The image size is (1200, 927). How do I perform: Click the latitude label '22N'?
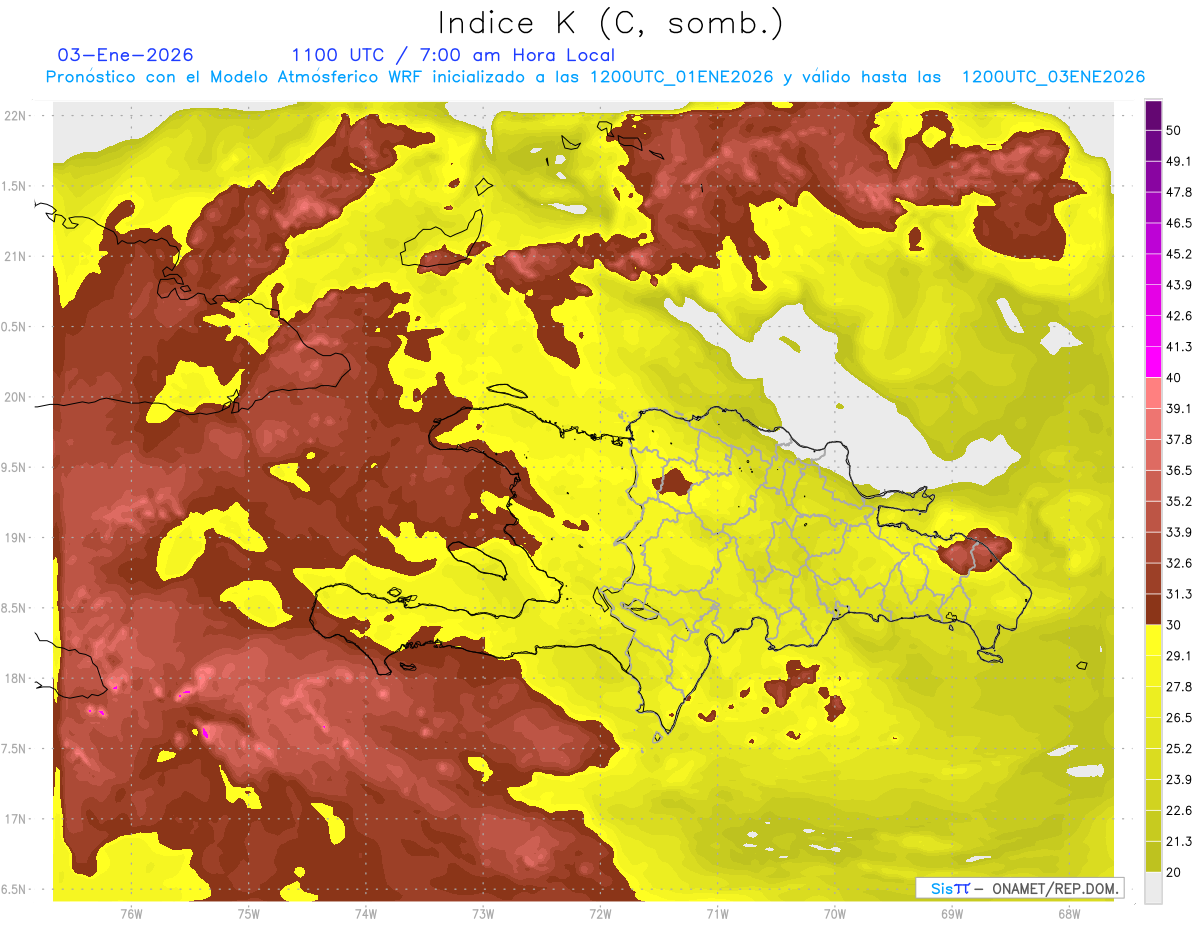16,115
